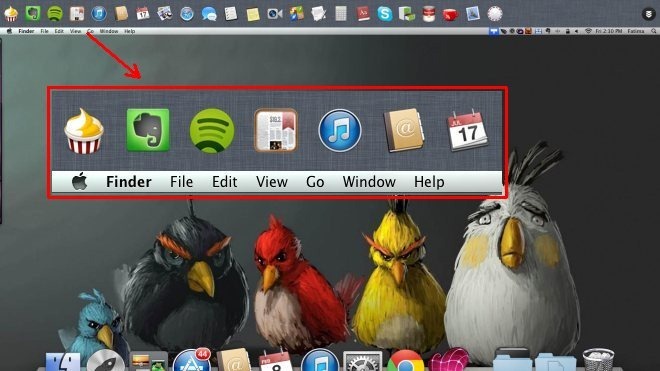Open the View menu in the menu bar
660x371 pixels.
(x=75, y=31)
